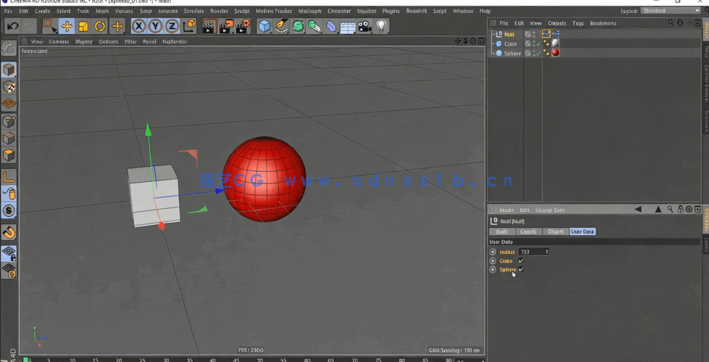709x362 pixels.
Task: Switch to Model mode
Action: tap(9, 70)
